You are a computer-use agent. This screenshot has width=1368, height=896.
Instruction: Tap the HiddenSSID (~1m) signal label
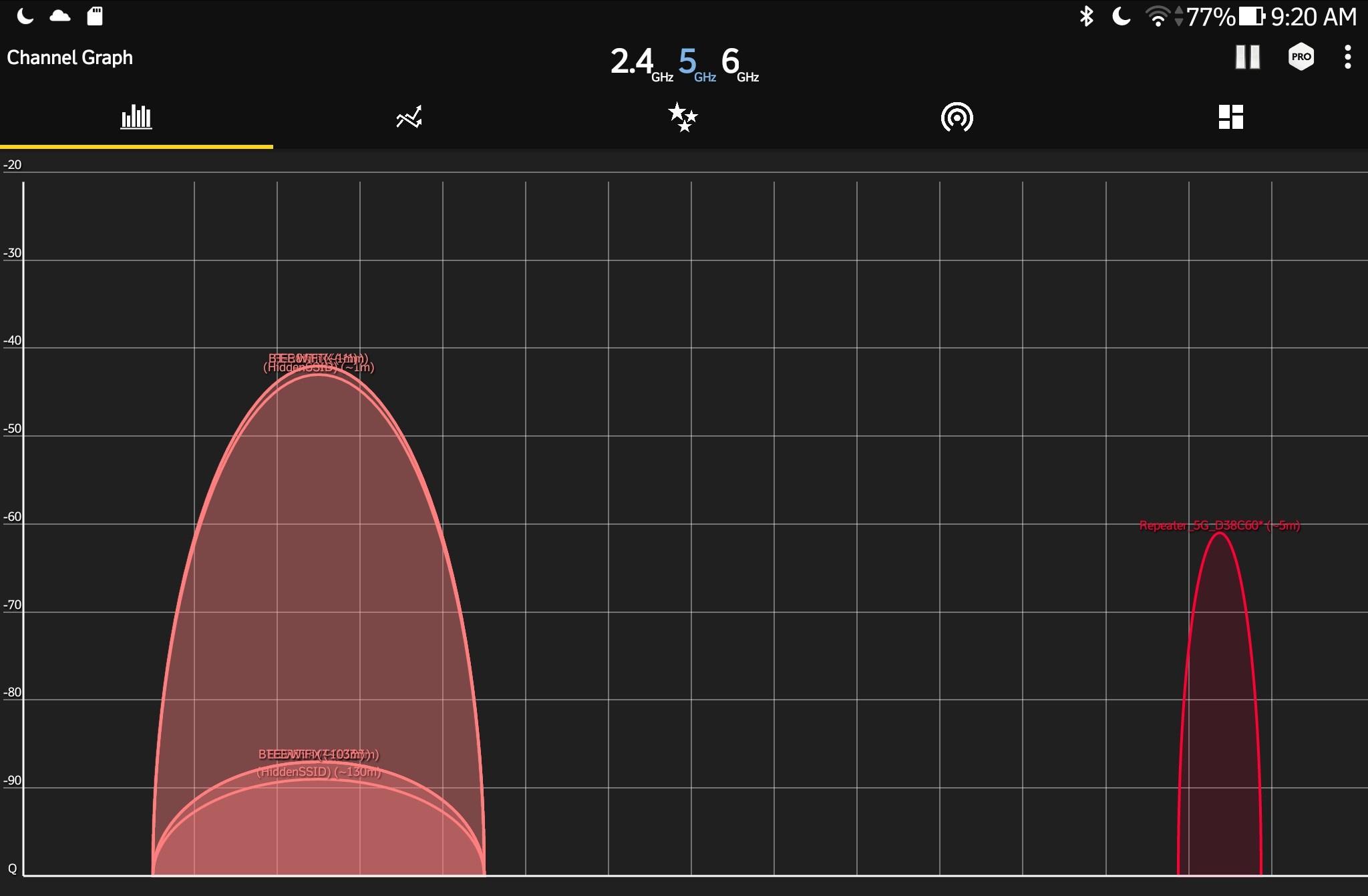[319, 368]
